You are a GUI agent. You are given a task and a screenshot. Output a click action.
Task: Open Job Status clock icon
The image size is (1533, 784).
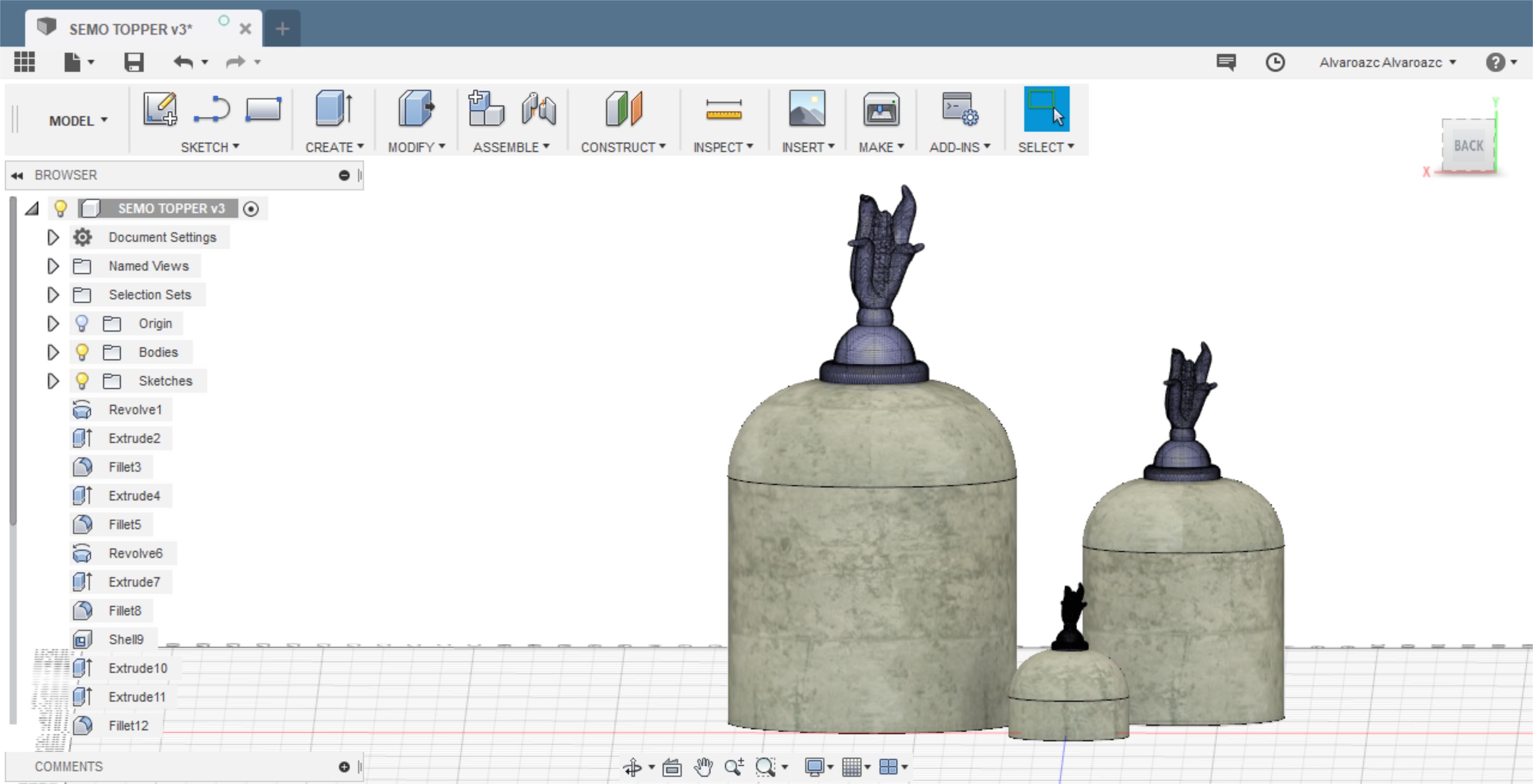coord(1275,62)
